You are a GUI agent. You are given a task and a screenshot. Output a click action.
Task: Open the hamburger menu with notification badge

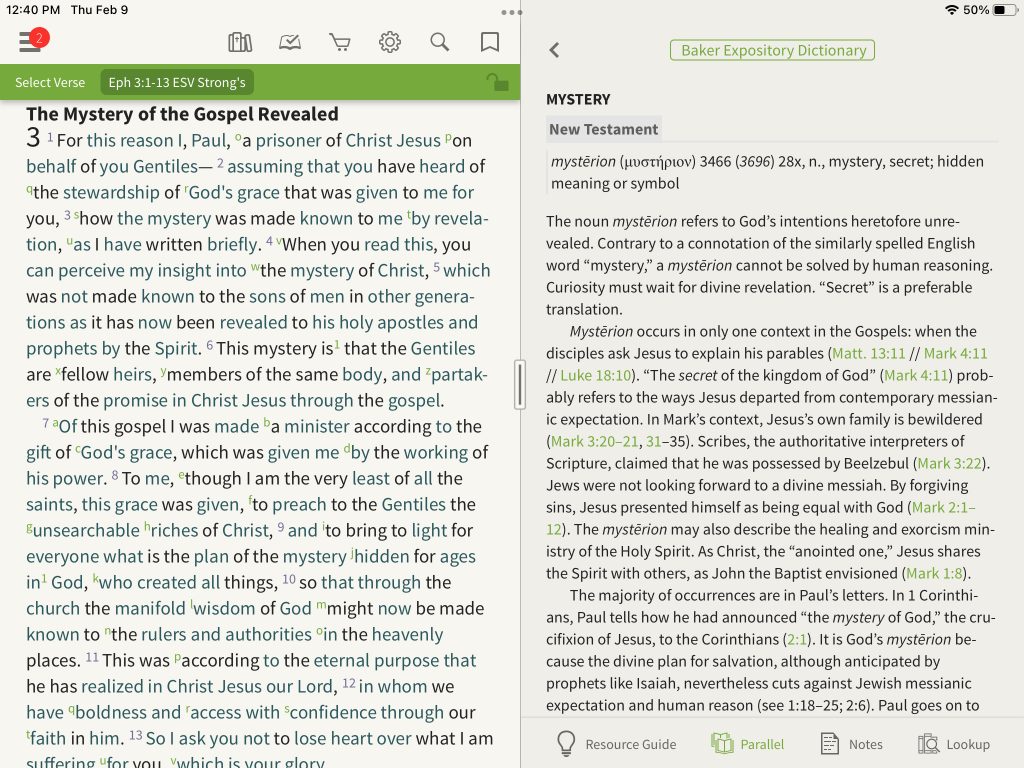click(x=33, y=41)
